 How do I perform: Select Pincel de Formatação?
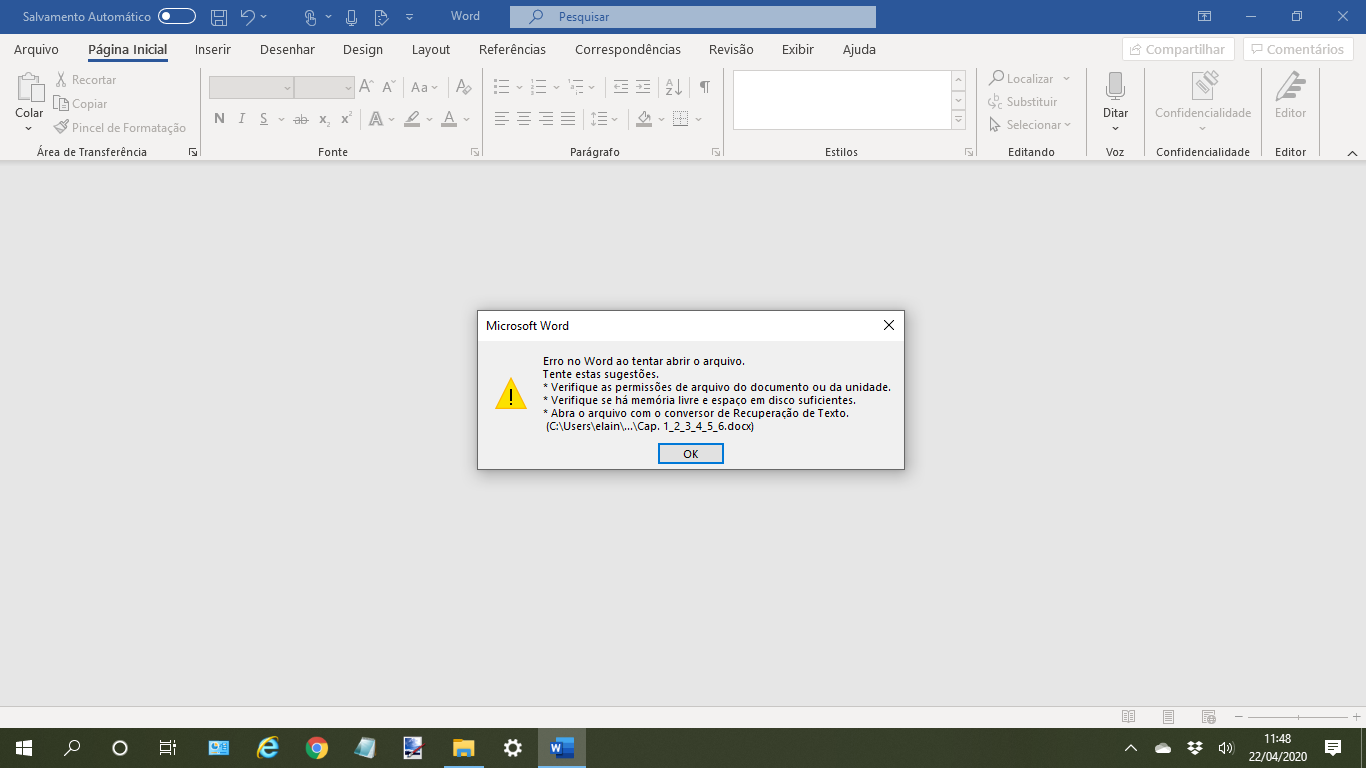point(120,127)
